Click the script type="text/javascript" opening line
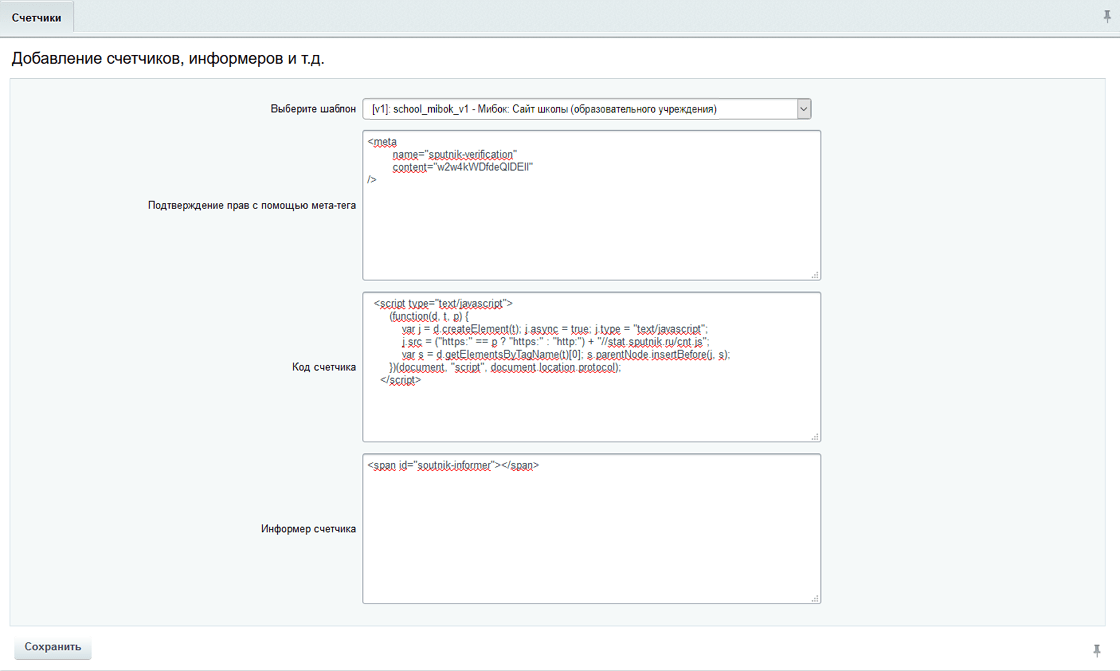This screenshot has width=1120, height=671. pyautogui.click(x=443, y=304)
